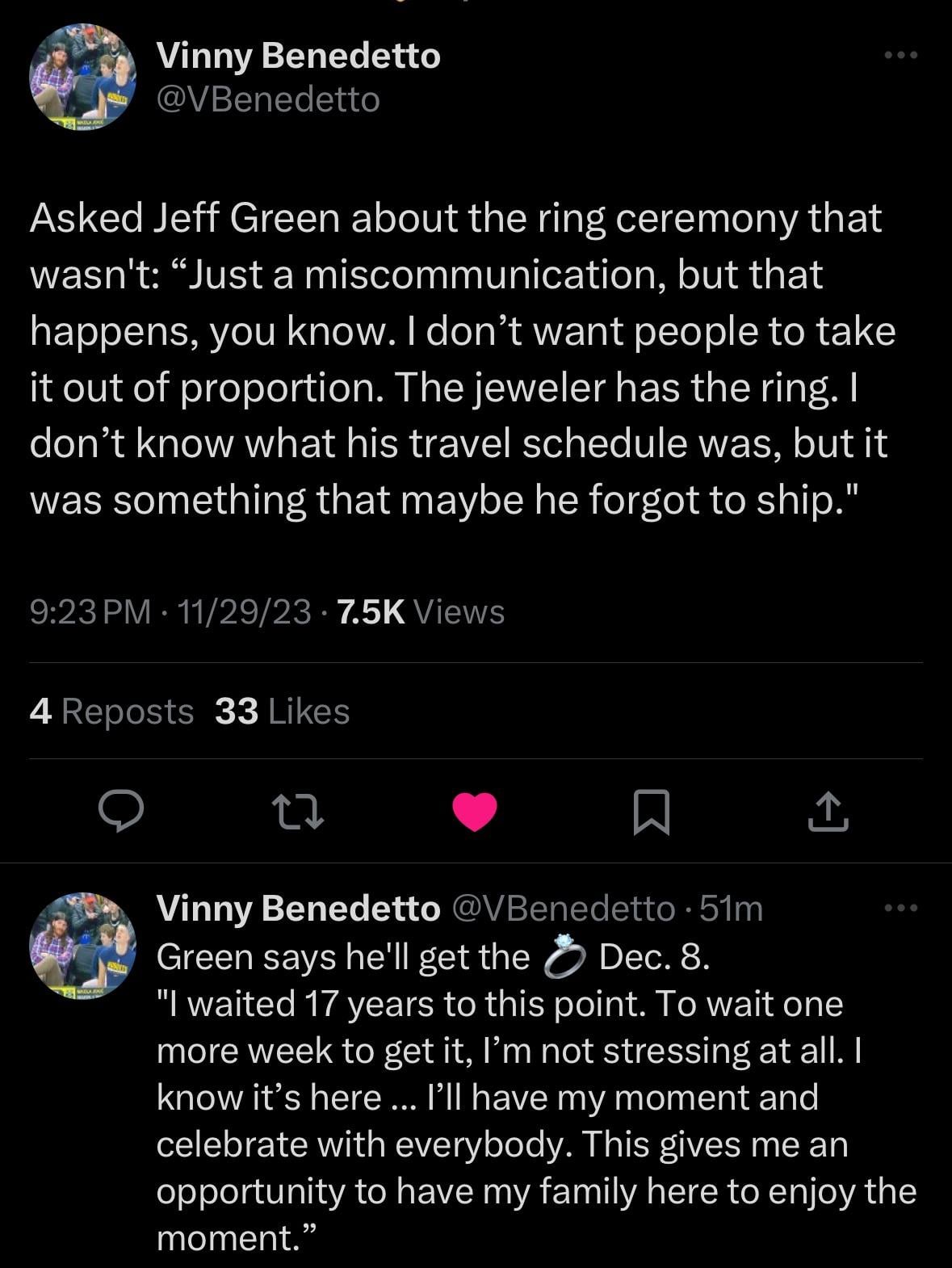
Task: Open Vinny Benedetto's avatar on main post
Action: [x=82, y=78]
